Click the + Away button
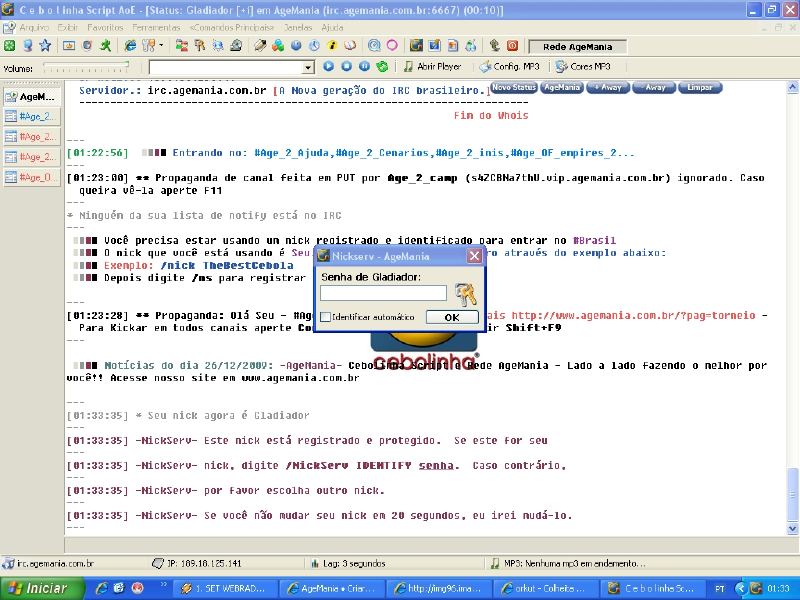Image resolution: width=800 pixels, height=600 pixels. pos(608,87)
